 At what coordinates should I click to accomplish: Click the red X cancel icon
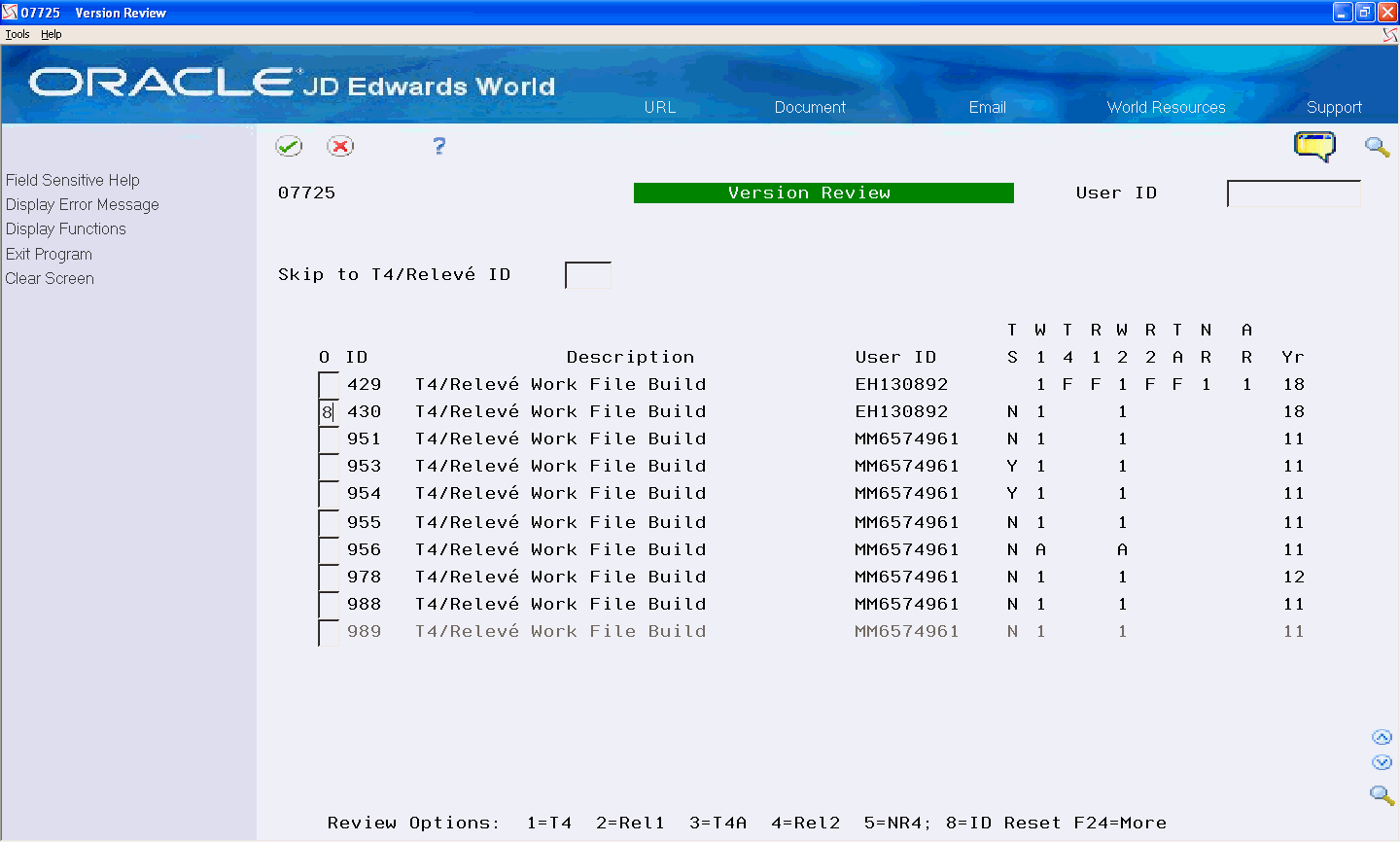click(340, 146)
